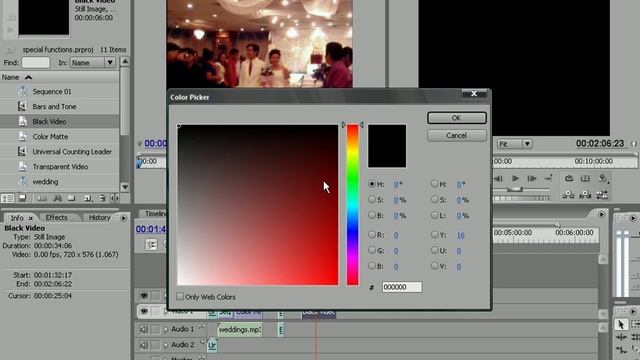Image resolution: width=640 pixels, height=360 pixels.
Task: Click the program monitor Step Back button
Action: [498, 179]
